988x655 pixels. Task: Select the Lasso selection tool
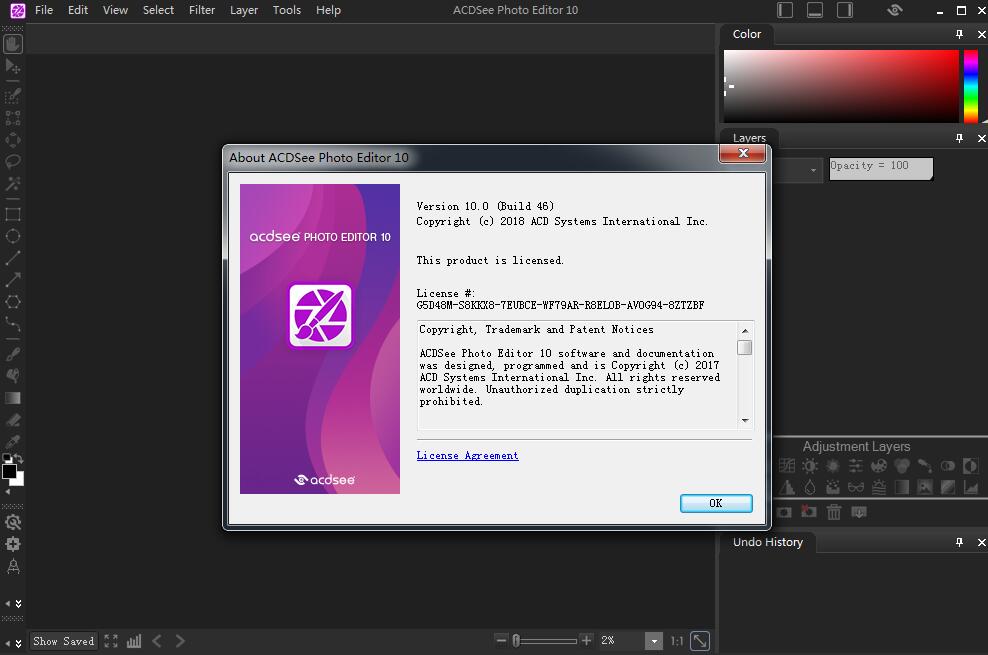[13, 161]
